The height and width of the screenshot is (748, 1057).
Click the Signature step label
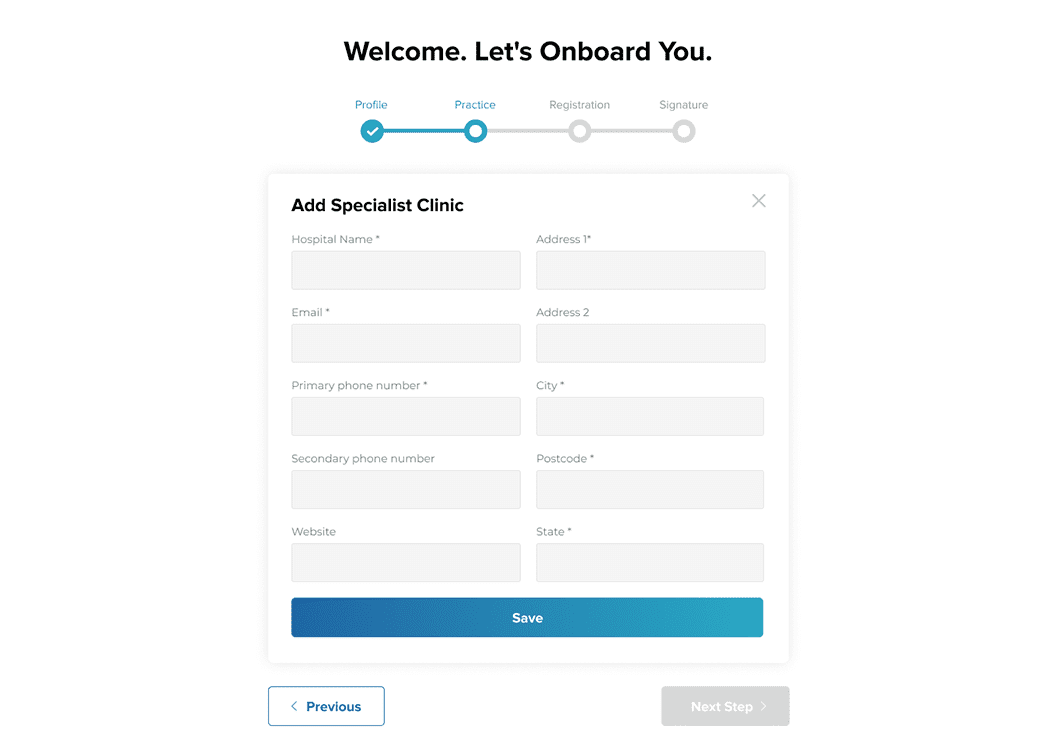[x=683, y=105]
